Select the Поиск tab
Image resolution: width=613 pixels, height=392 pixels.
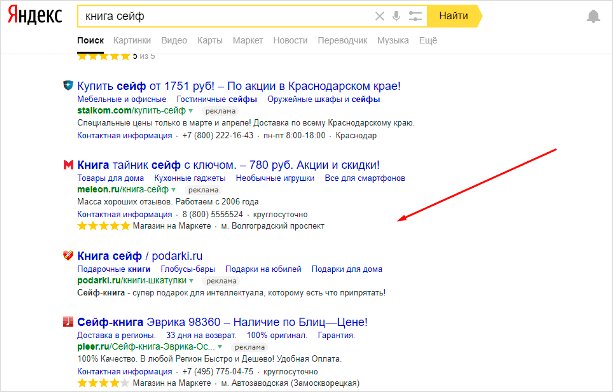(x=91, y=40)
